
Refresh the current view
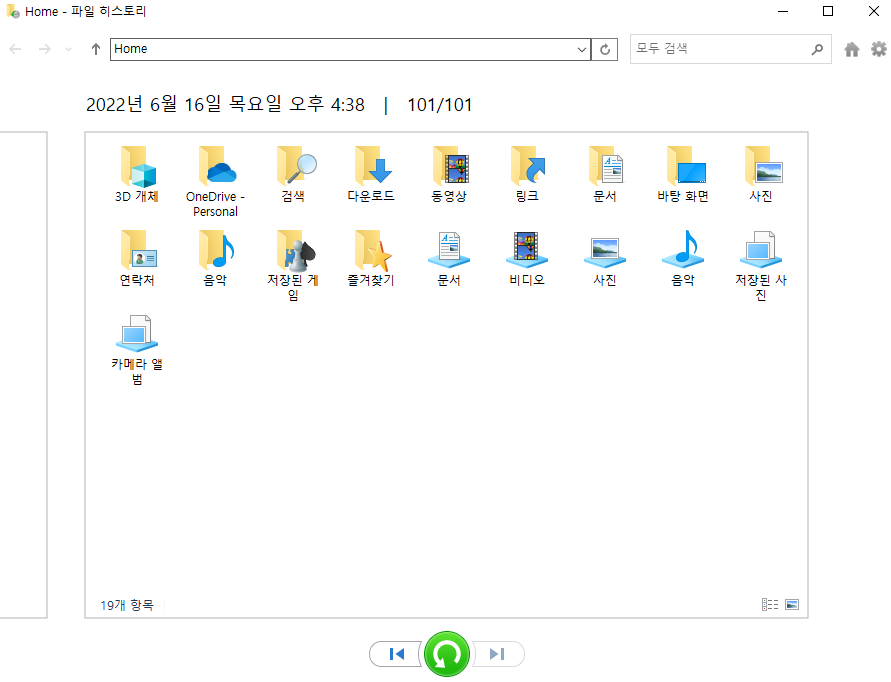point(605,48)
